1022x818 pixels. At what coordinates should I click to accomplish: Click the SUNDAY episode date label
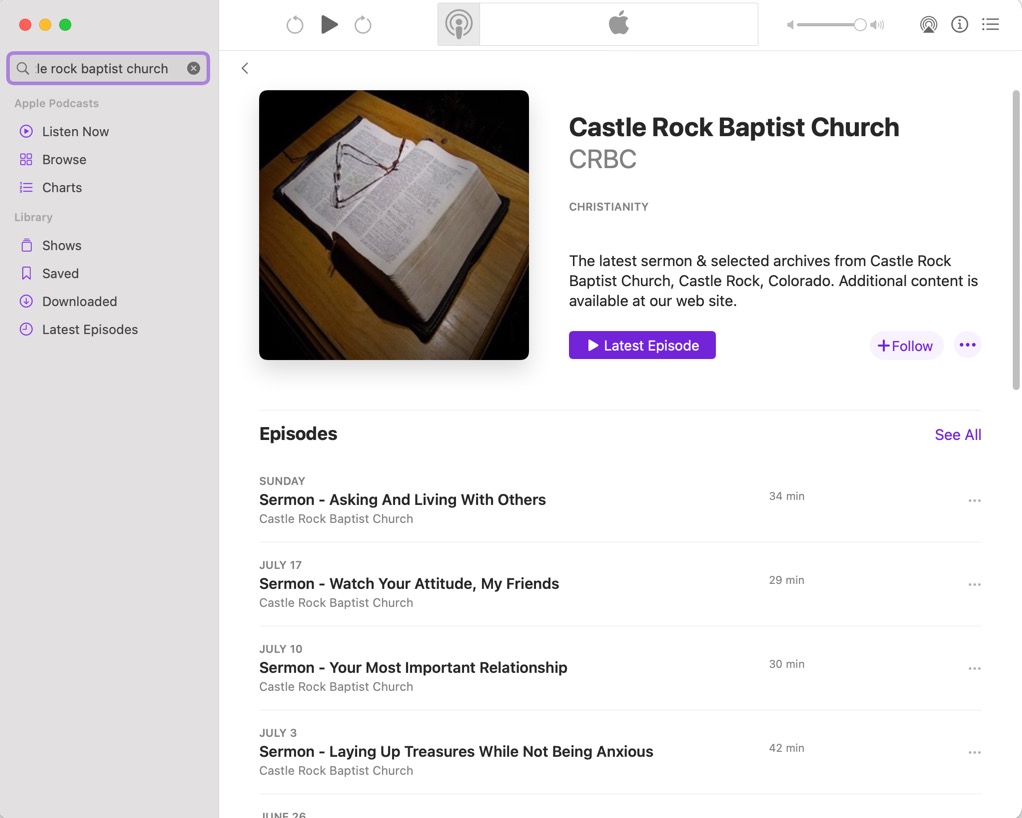pyautogui.click(x=282, y=481)
